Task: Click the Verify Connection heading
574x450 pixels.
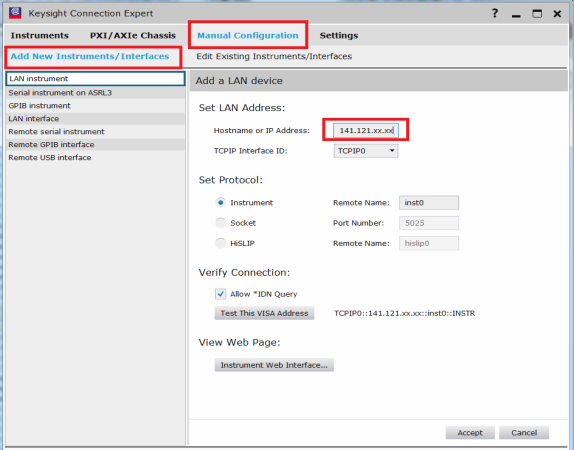Action: (x=244, y=272)
